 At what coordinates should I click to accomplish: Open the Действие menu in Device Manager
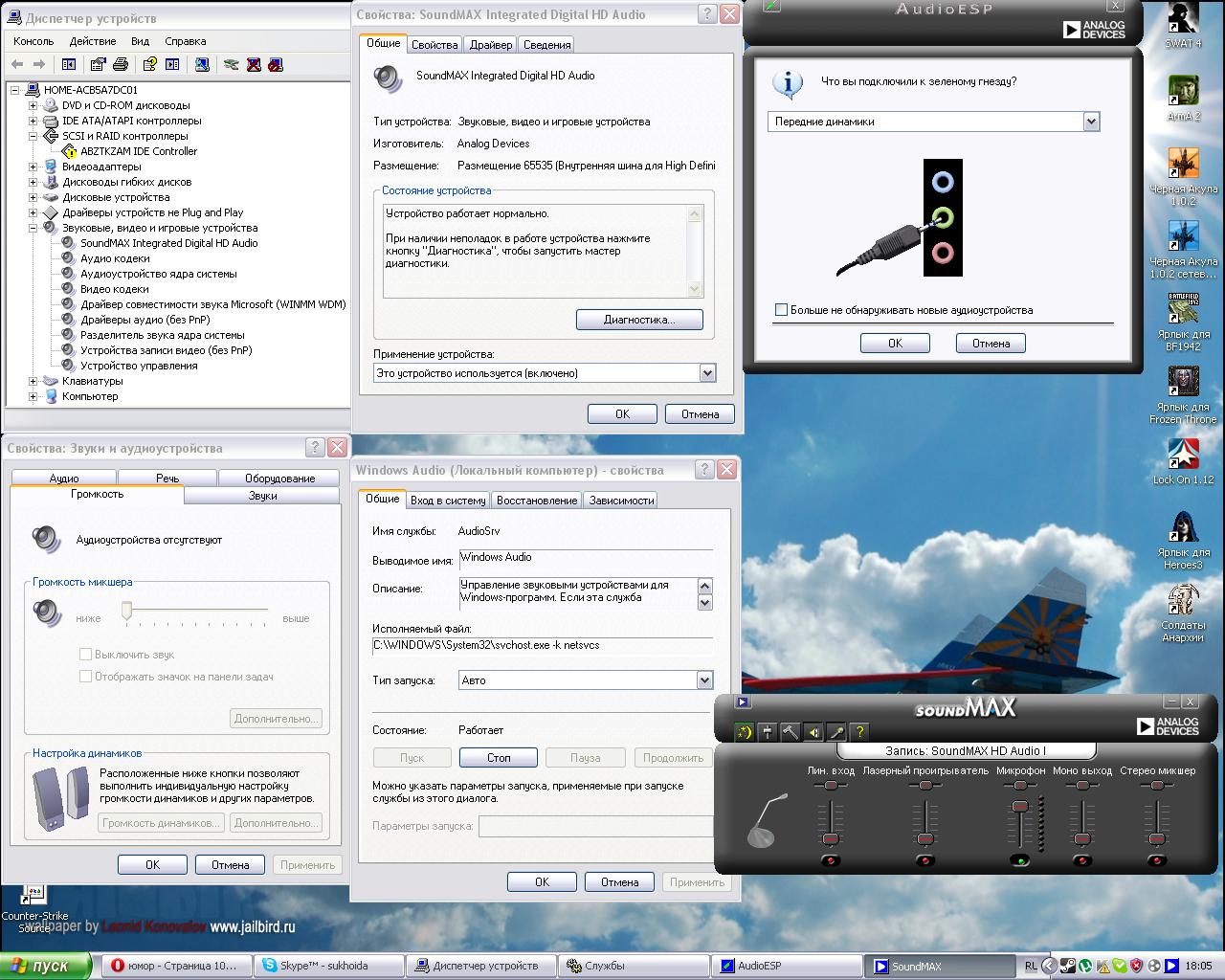pyautogui.click(x=93, y=41)
